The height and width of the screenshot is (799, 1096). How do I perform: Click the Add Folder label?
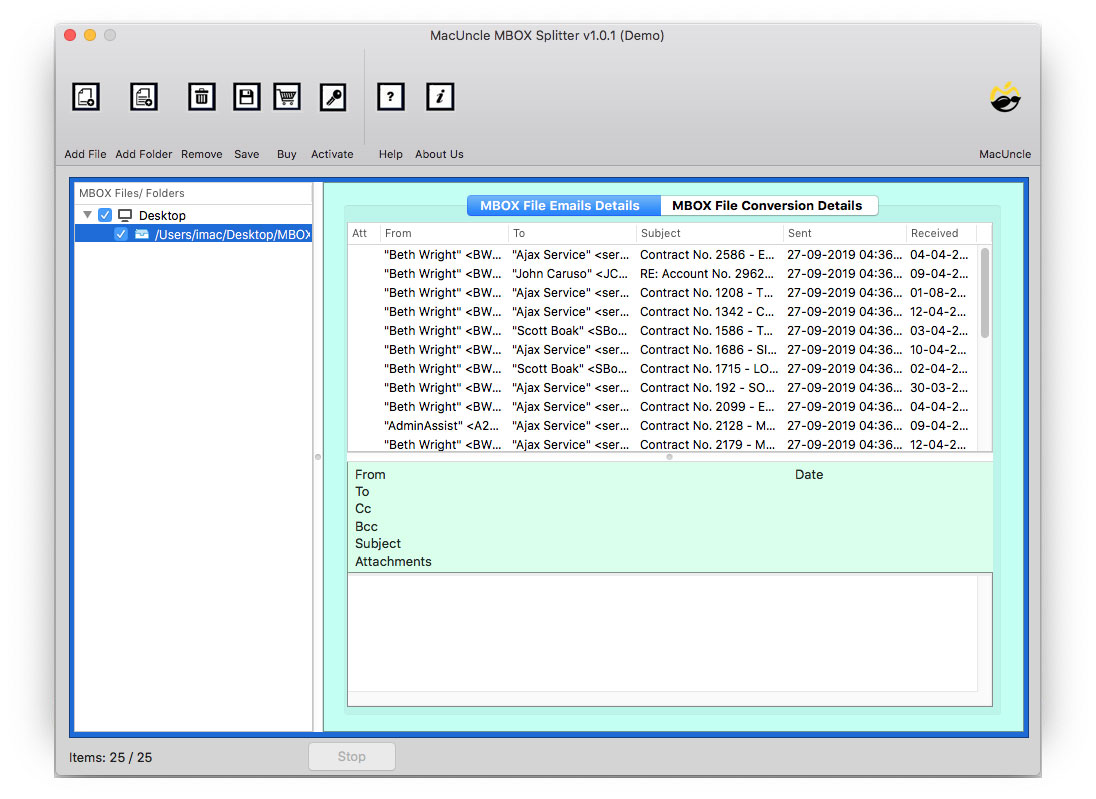(143, 154)
